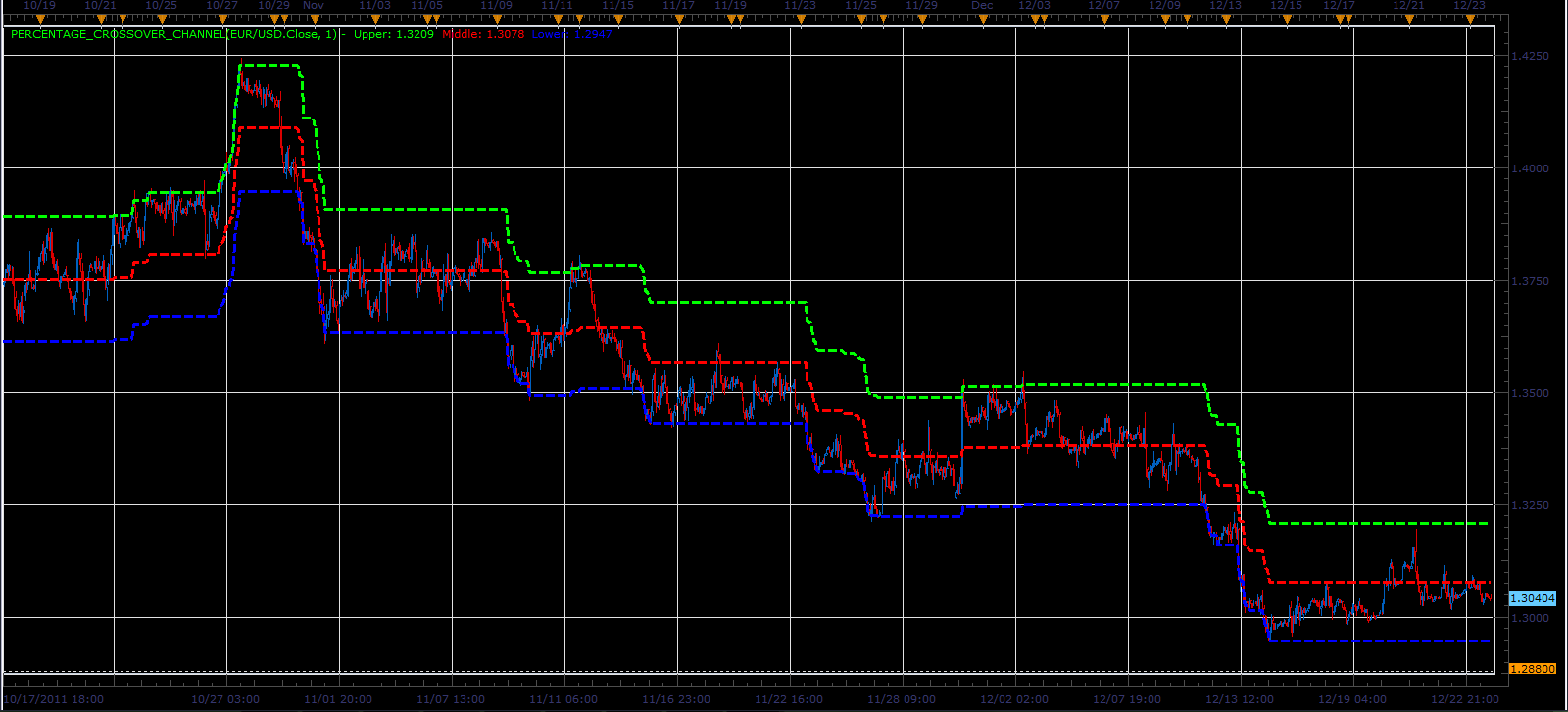The image size is (1568, 712).
Task: Click the 11/28 09:00 time label
Action: click(x=902, y=699)
